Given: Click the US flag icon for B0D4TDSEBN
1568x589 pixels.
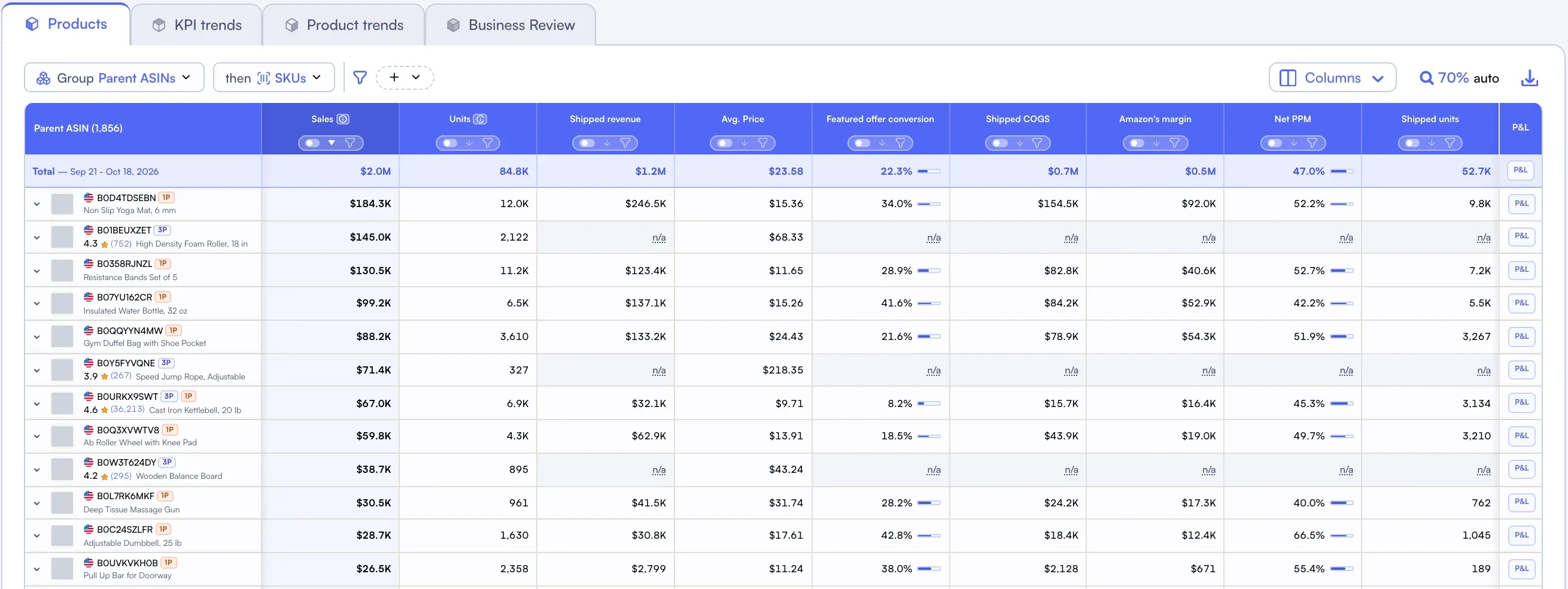Looking at the screenshot, I should pyautogui.click(x=89, y=198).
